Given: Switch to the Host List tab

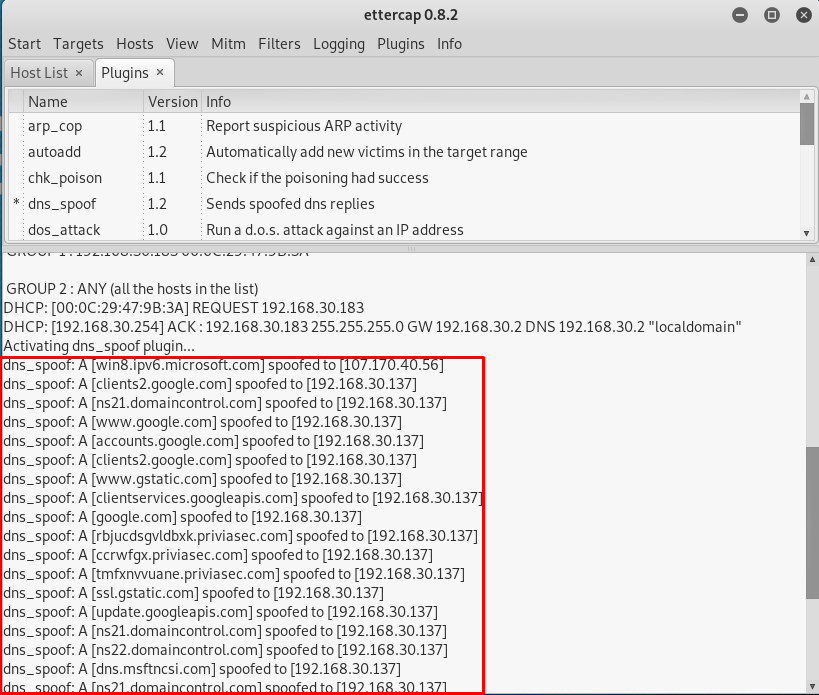Looking at the screenshot, I should tap(39, 73).
